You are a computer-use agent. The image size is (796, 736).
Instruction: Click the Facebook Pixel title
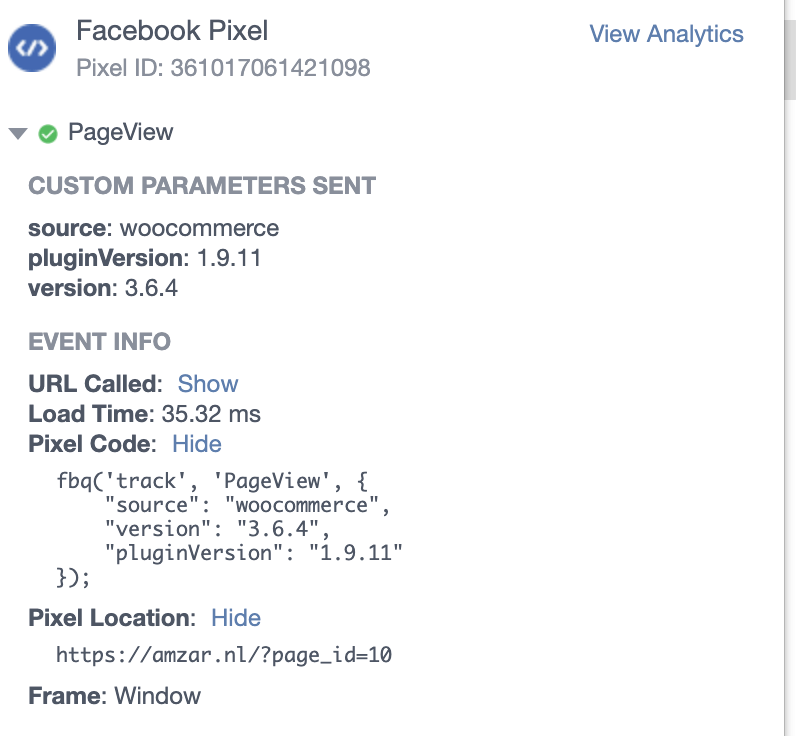172,31
